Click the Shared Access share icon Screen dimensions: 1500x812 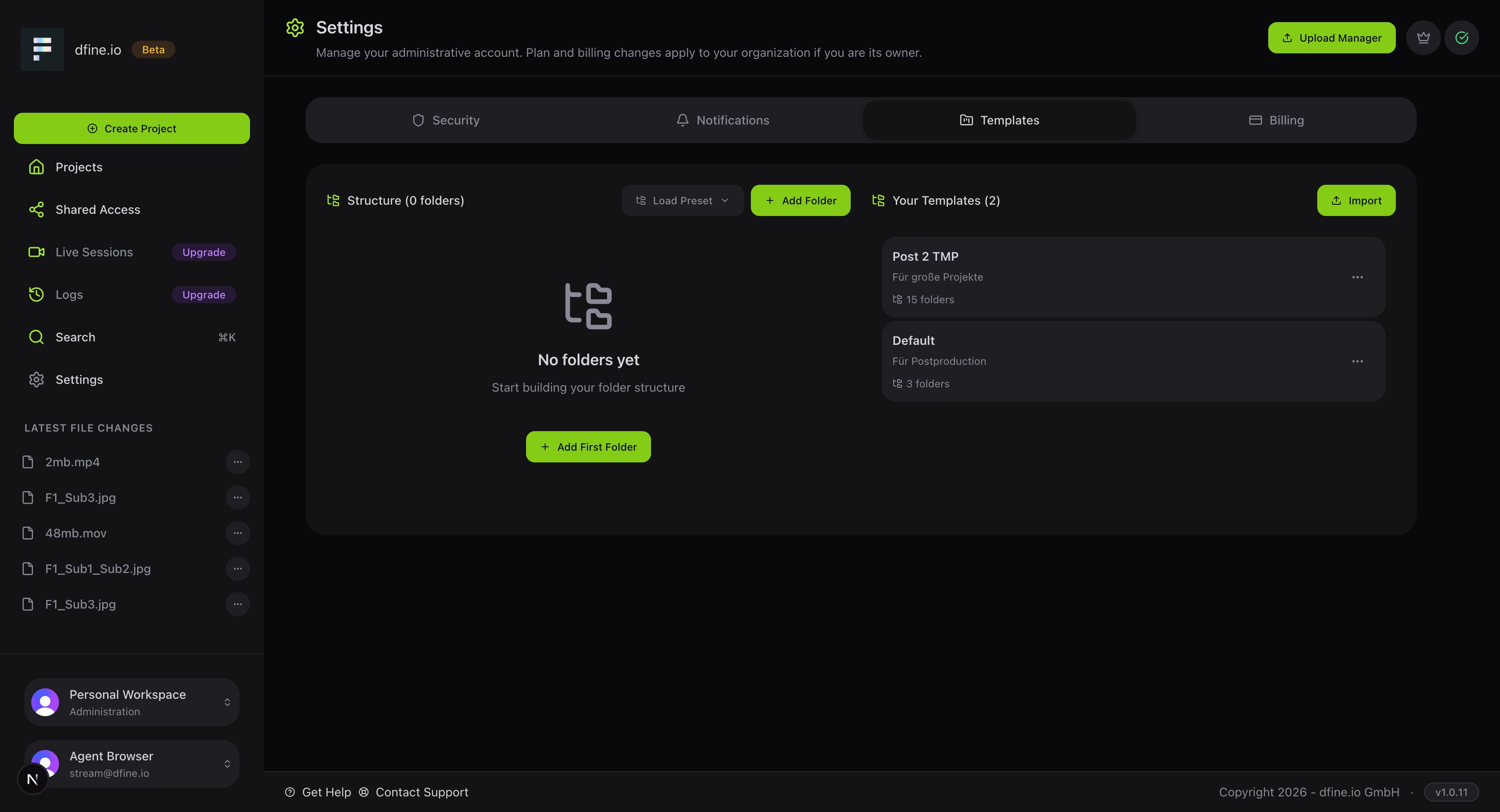click(37, 210)
